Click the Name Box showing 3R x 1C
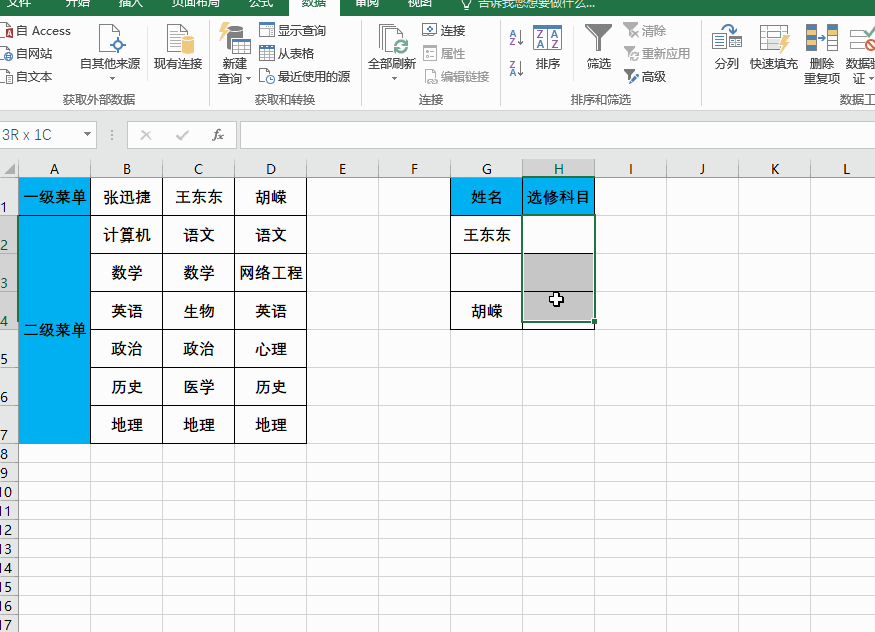This screenshot has width=875, height=632. 40,135
